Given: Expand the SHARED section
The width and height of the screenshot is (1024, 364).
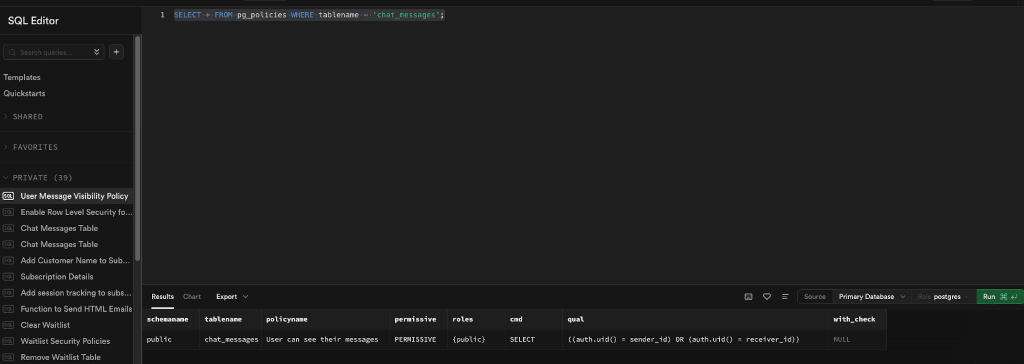Looking at the screenshot, I should (x=27, y=116).
